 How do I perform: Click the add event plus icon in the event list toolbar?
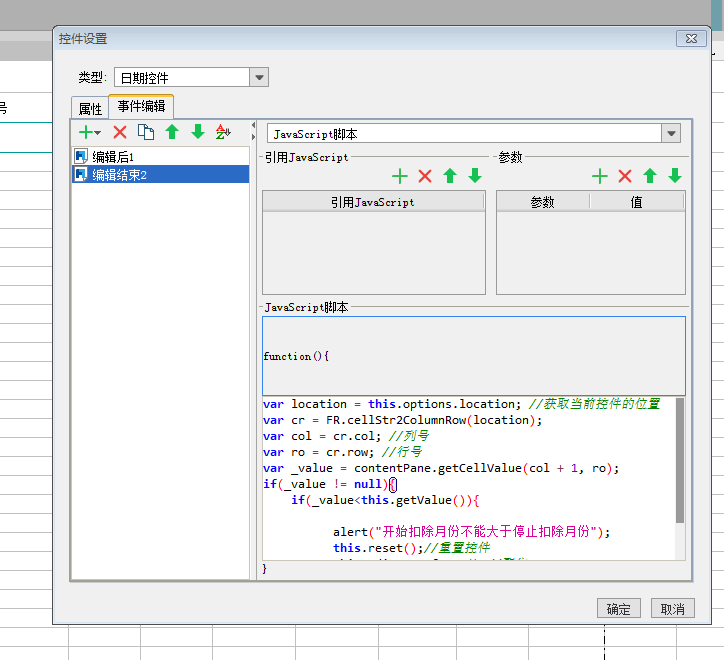point(87,132)
